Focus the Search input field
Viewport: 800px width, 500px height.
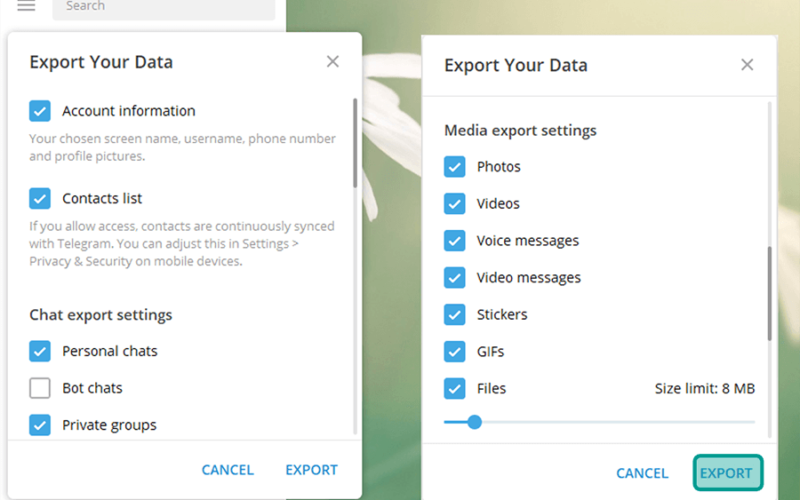[x=164, y=7]
